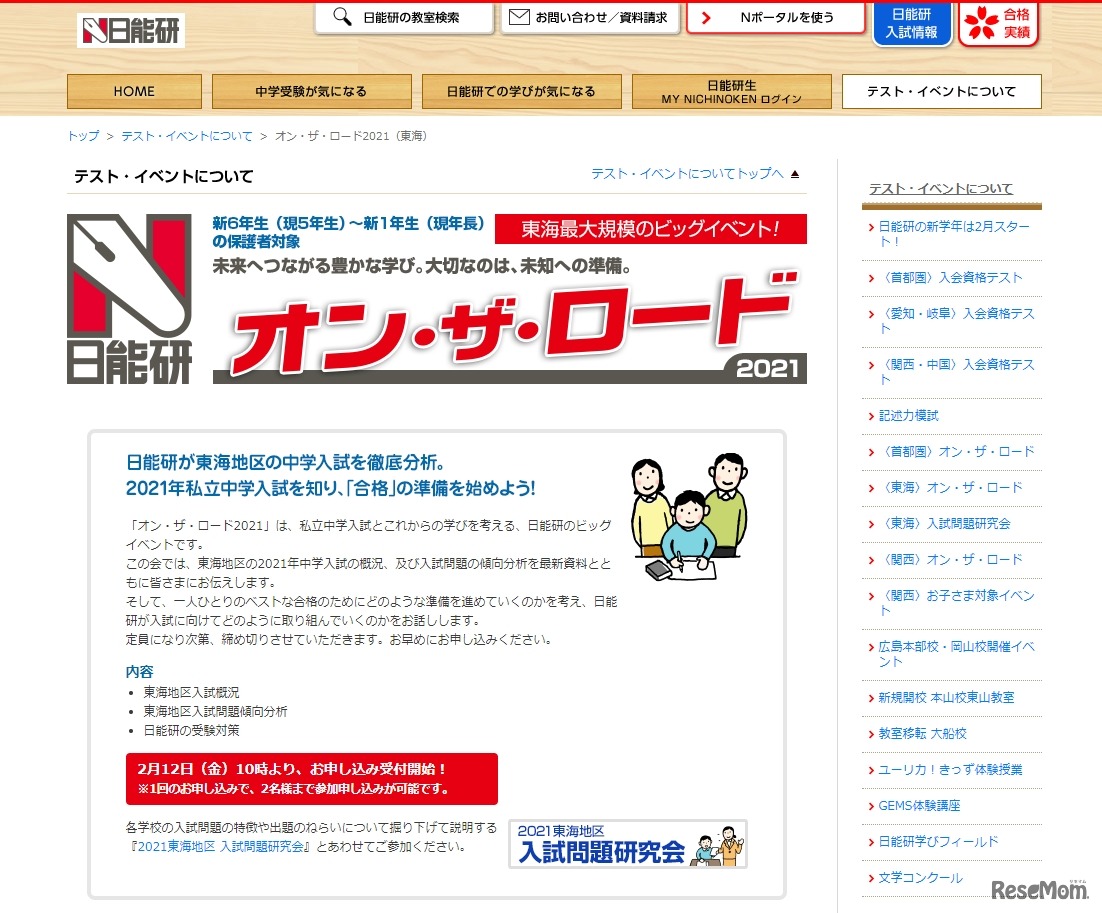Screen dimensions: 1102x913
Task: Open 中学受験が気になる menu tab
Action: (311, 91)
